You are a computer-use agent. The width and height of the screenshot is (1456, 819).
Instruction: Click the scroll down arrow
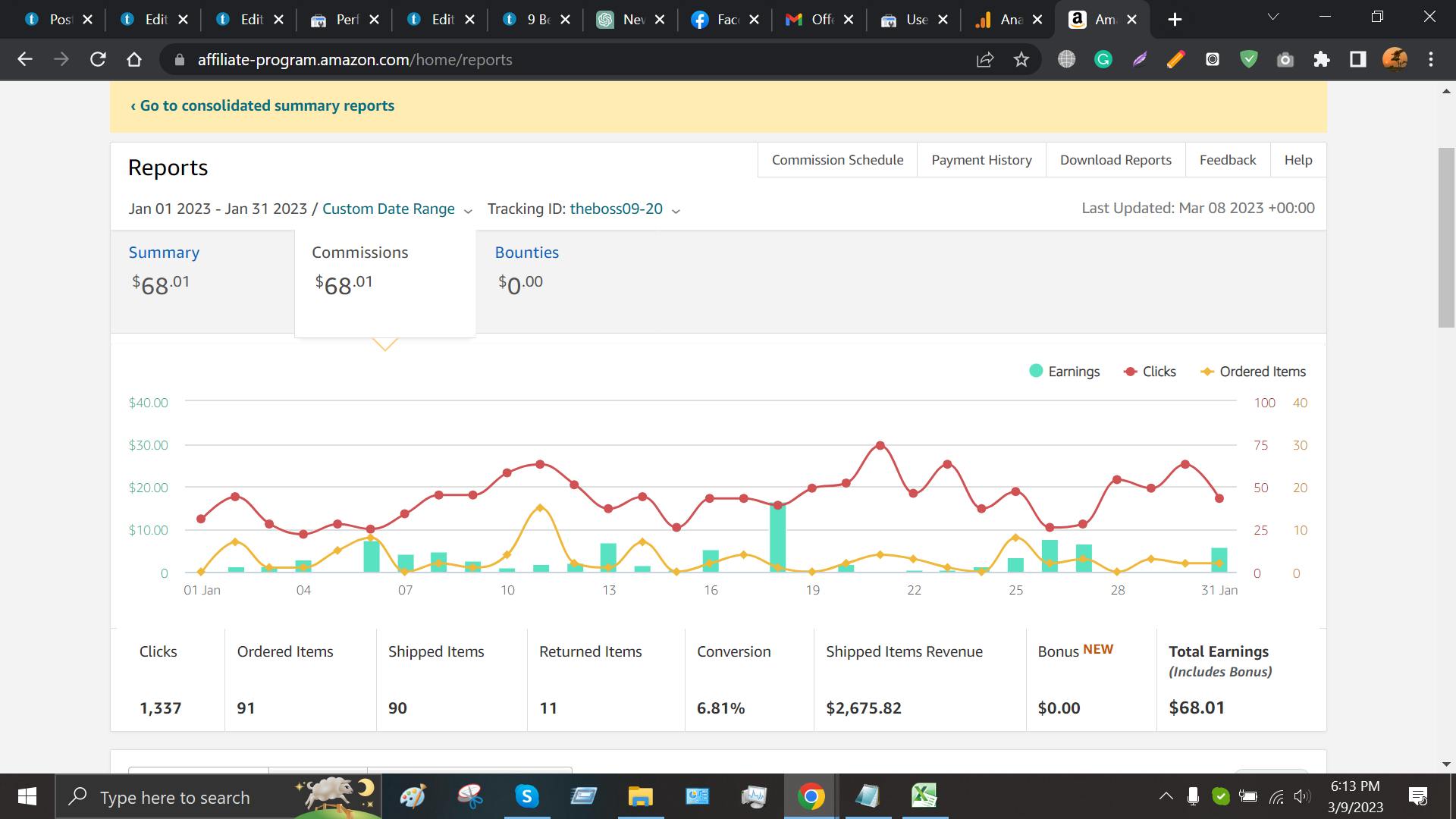pos(1446,764)
